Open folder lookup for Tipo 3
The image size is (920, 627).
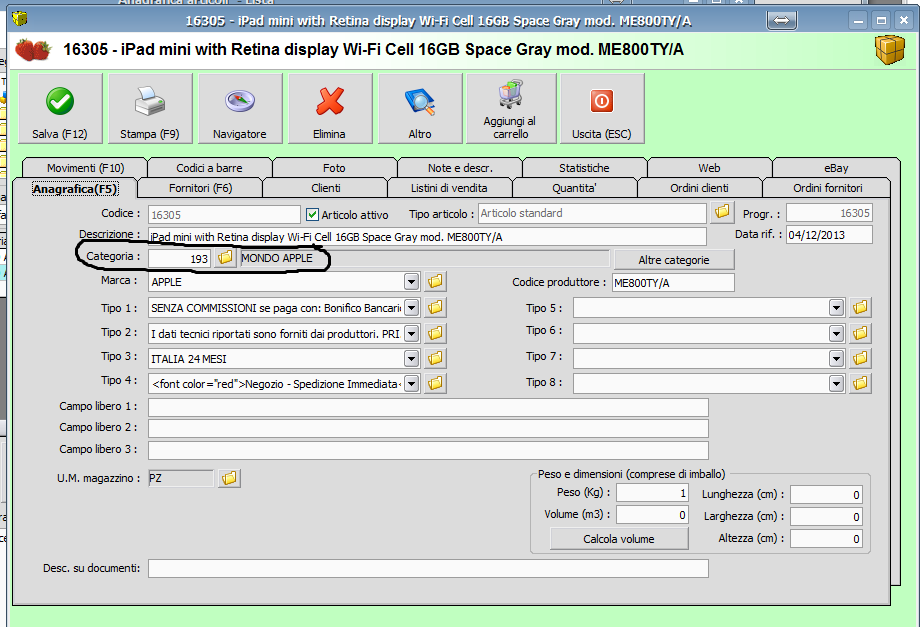[435, 358]
